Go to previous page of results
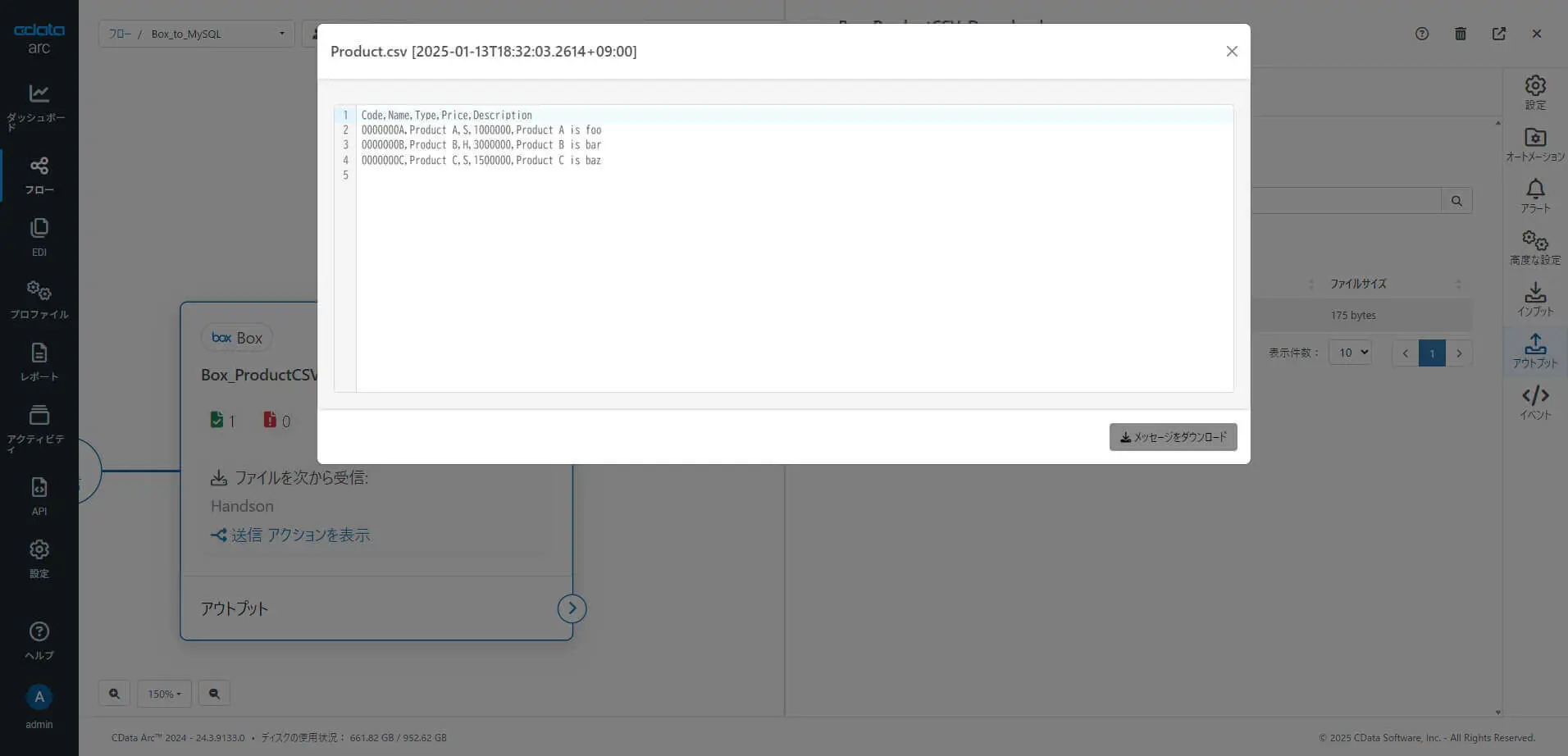 point(1406,353)
